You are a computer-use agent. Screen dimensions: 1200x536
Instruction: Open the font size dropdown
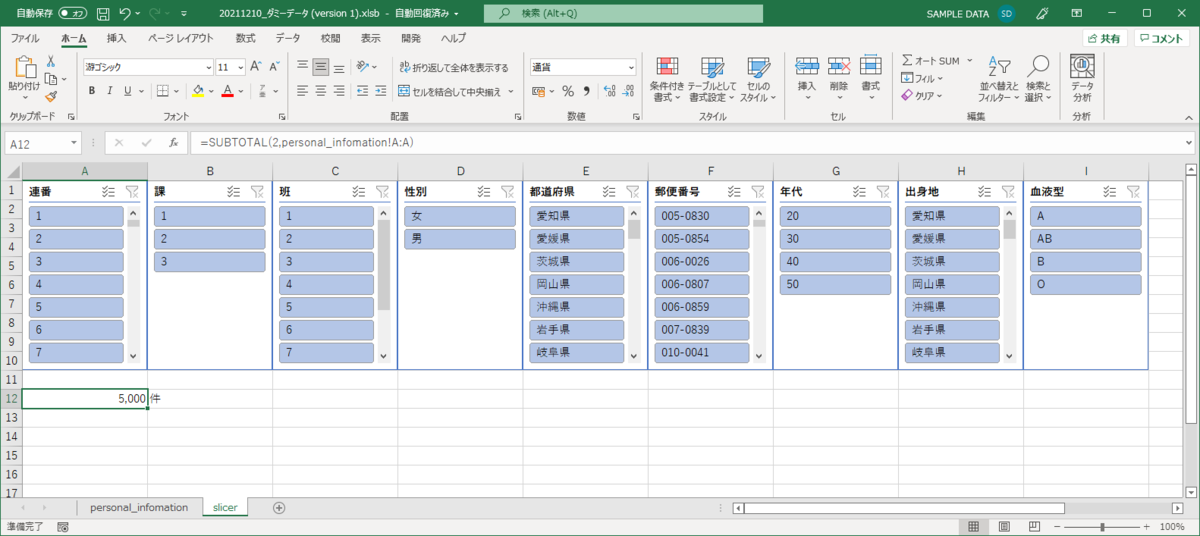(x=239, y=67)
